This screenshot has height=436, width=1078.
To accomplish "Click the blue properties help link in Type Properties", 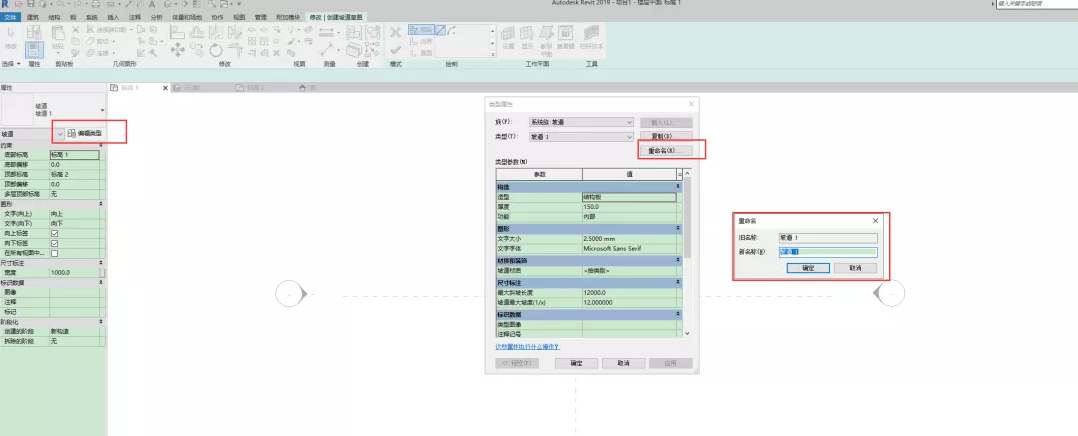I will pyautogui.click(x=527, y=347).
